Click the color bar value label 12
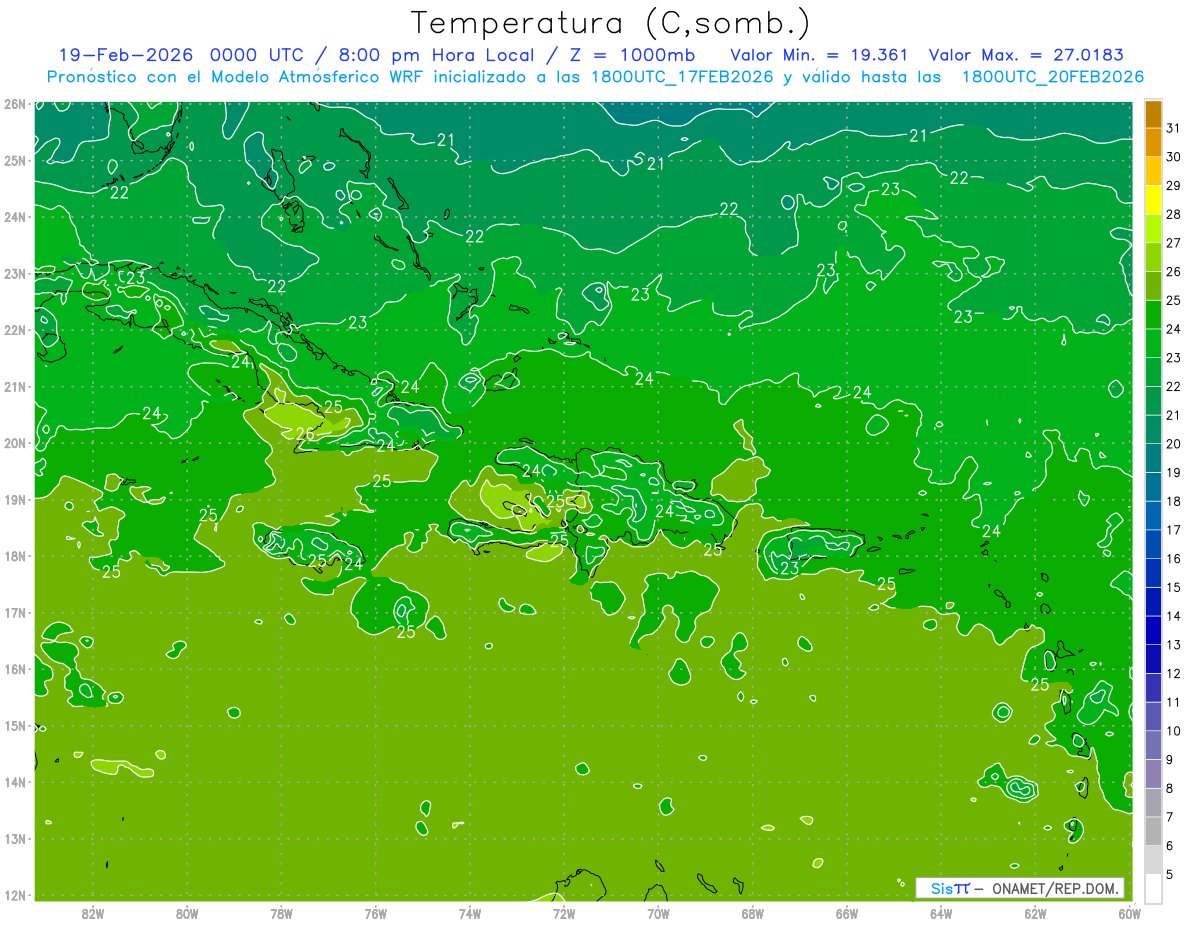1200x927 pixels. tap(1173, 673)
